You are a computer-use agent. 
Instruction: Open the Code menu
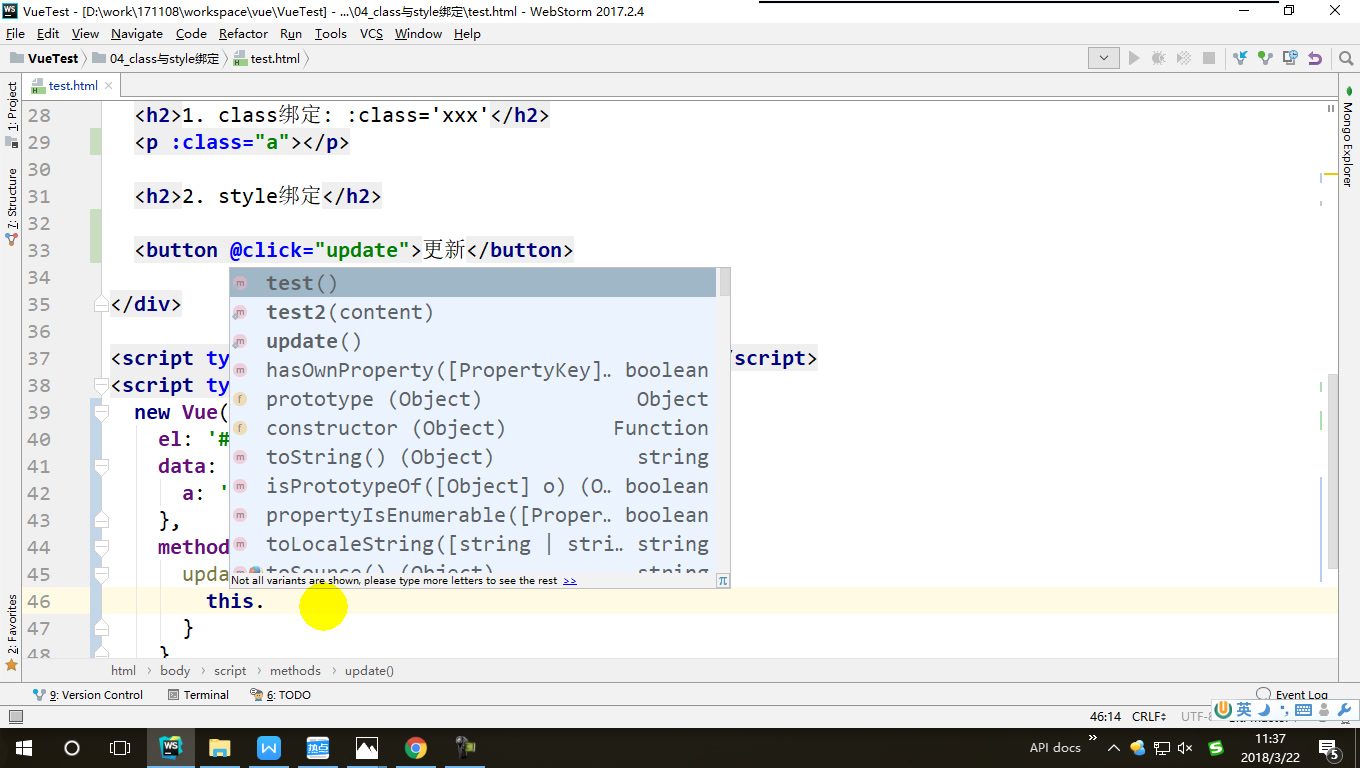[191, 33]
